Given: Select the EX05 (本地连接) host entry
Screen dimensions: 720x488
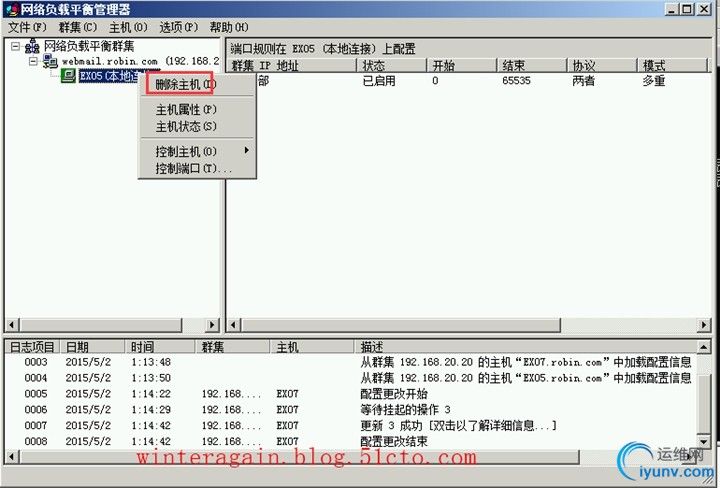Looking at the screenshot, I should click(109, 75).
